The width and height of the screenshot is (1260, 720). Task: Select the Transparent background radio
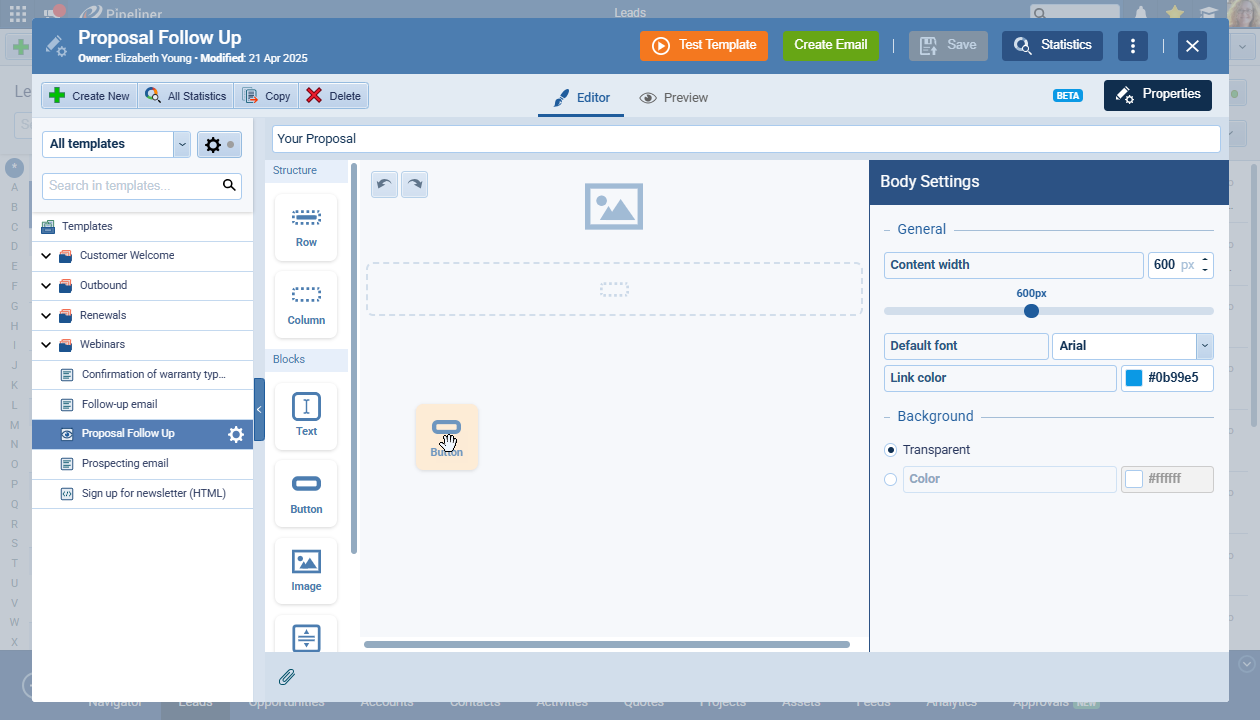click(891, 450)
